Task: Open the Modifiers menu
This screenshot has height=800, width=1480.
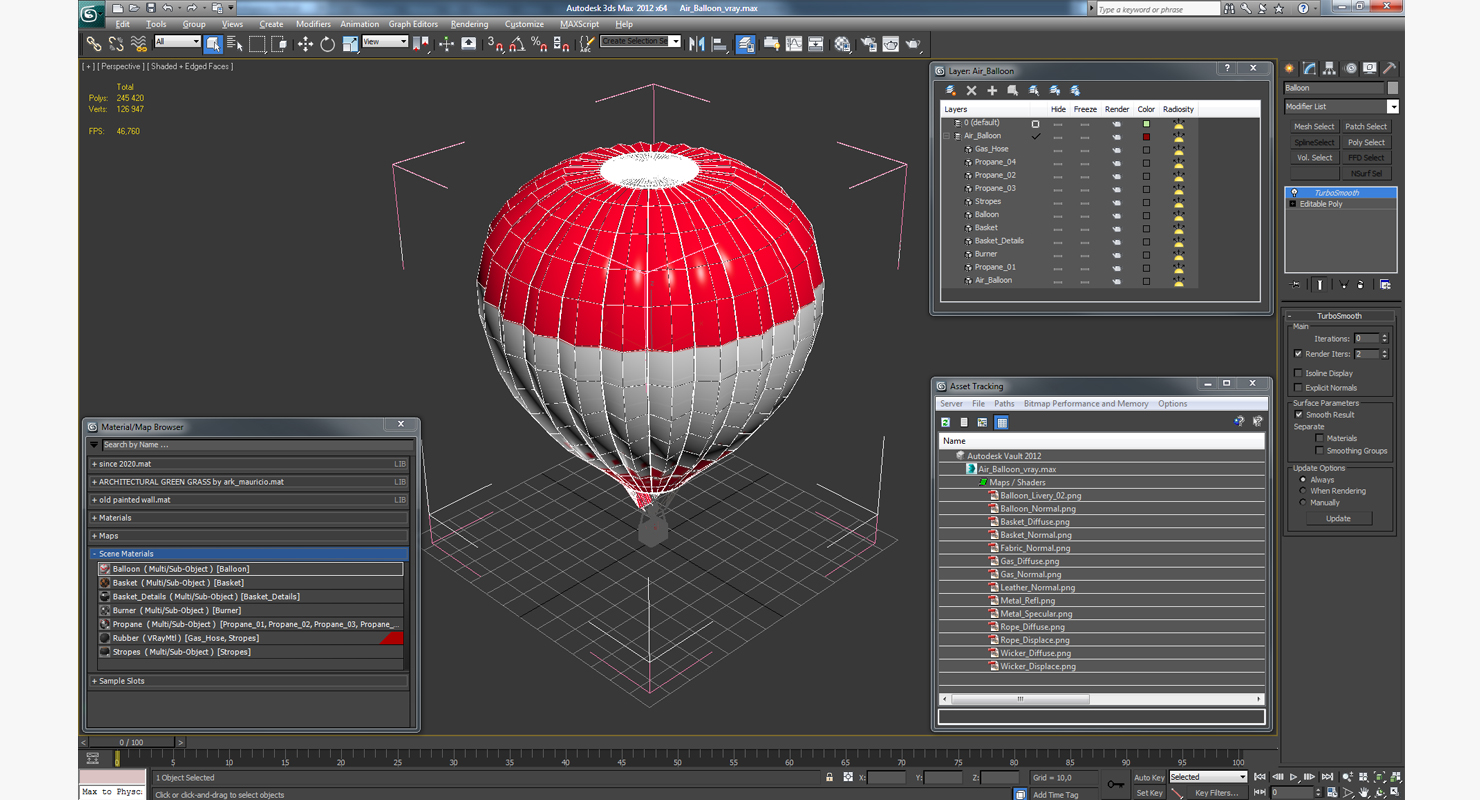Action: 313,24
